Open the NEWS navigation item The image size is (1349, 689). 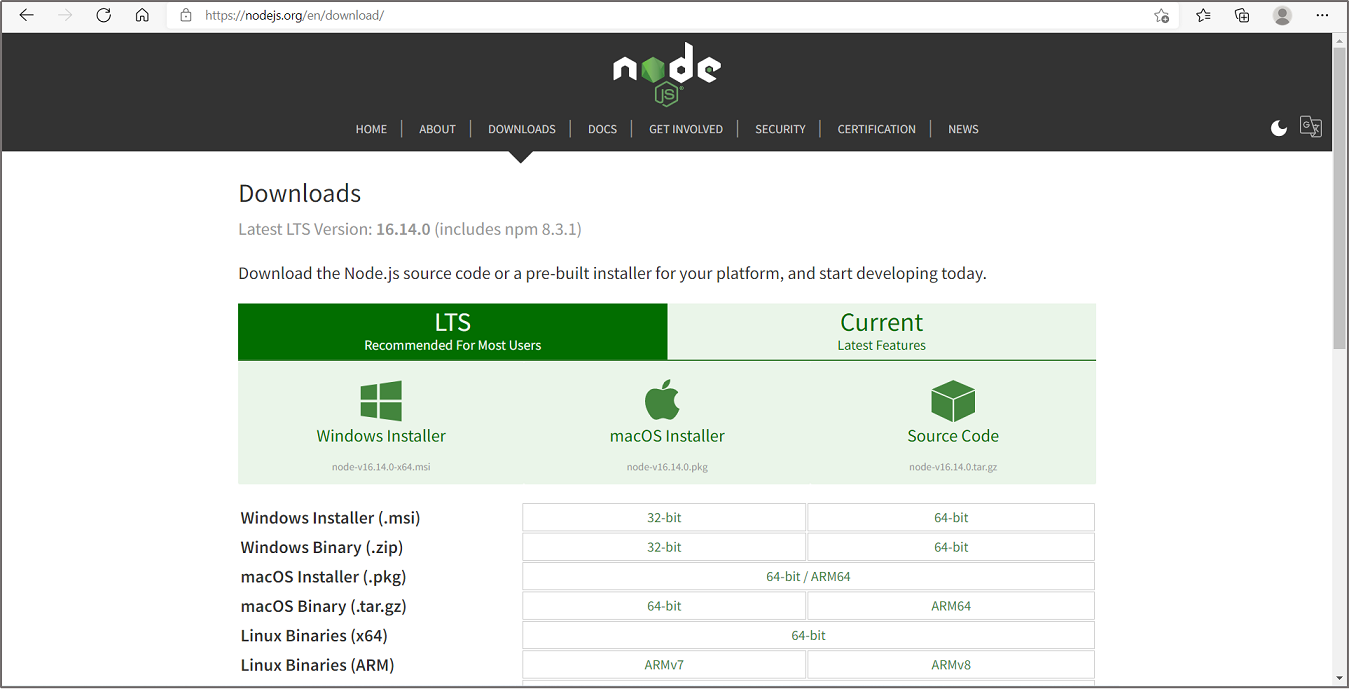click(x=963, y=129)
